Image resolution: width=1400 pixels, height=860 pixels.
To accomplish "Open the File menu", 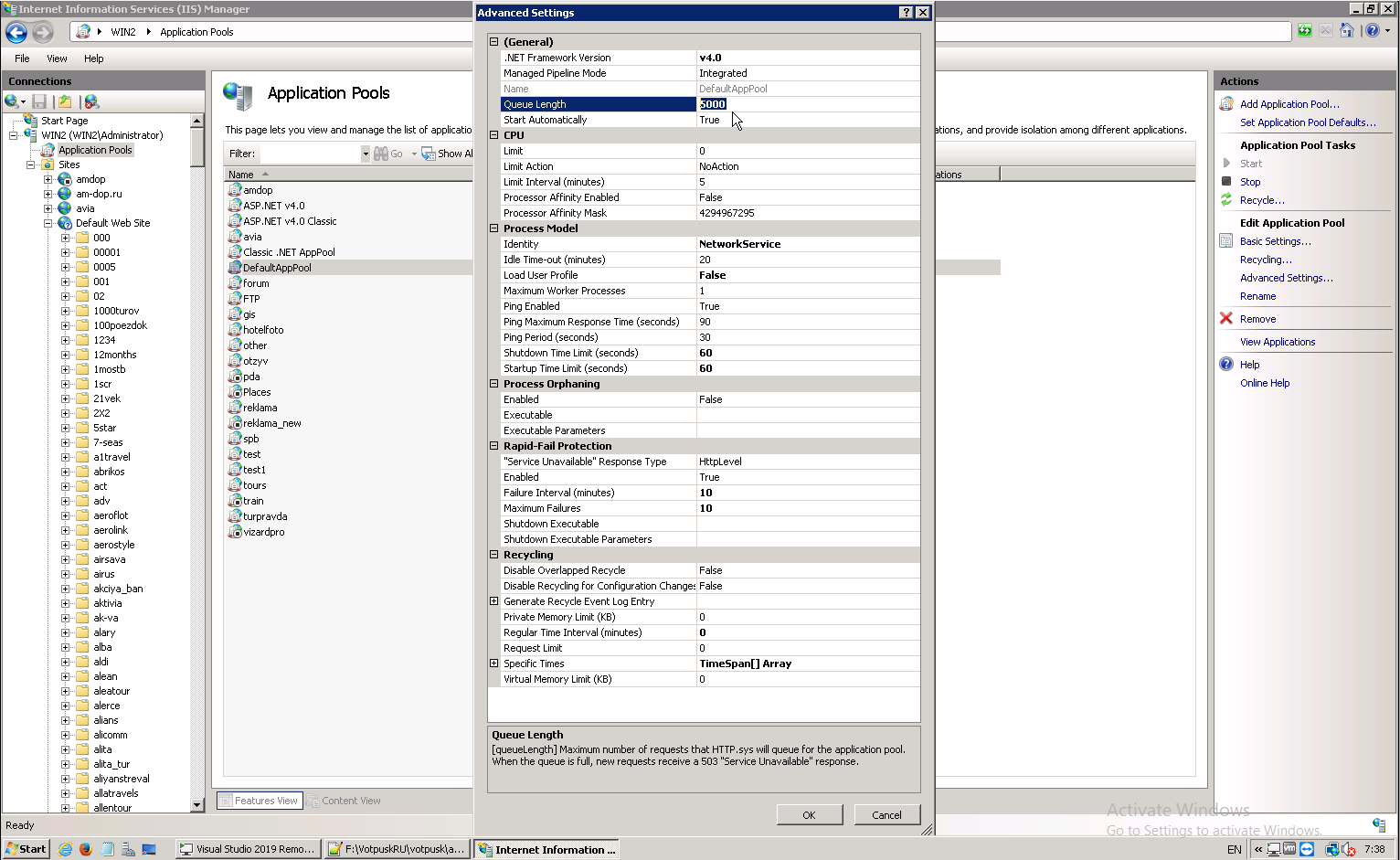I will (22, 58).
